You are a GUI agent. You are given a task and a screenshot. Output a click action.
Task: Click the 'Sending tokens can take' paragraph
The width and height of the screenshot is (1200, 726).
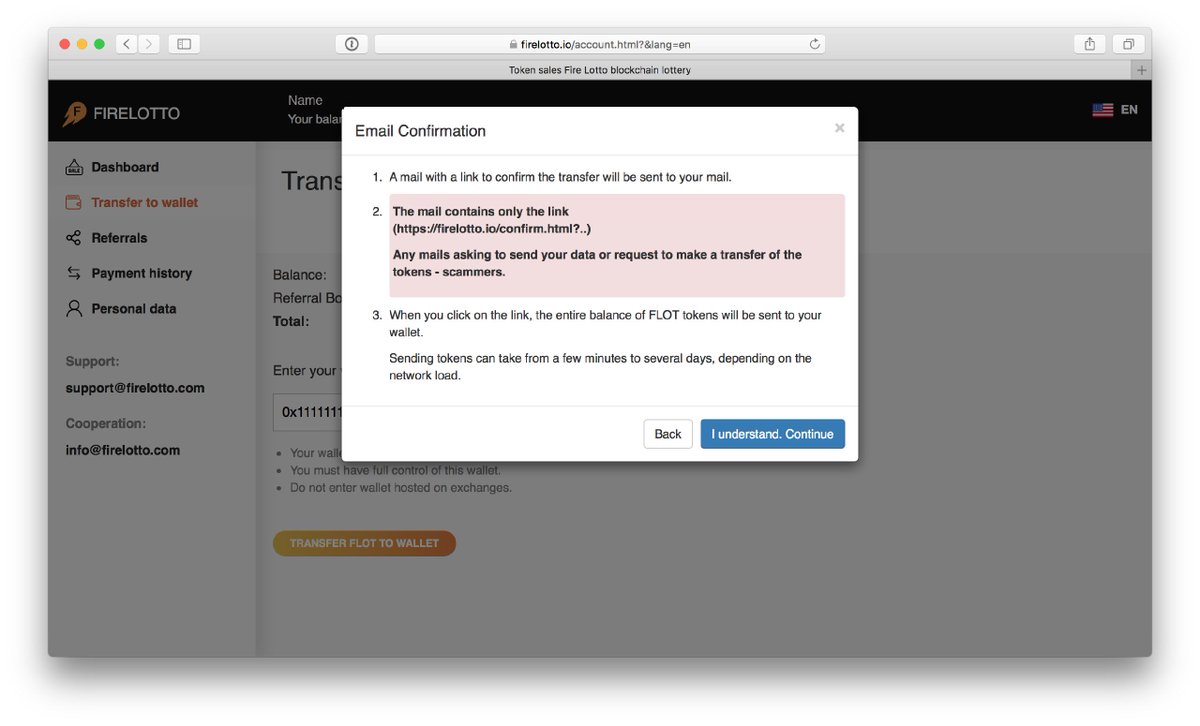pos(600,367)
